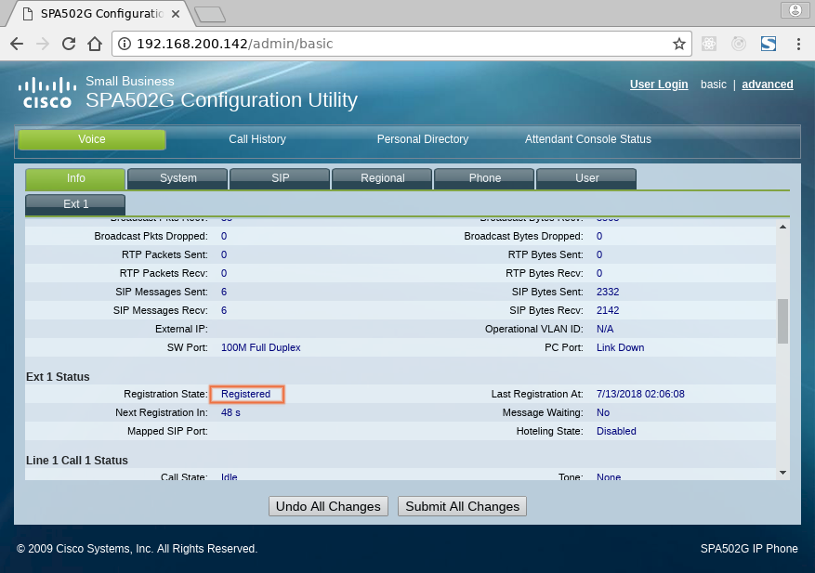The width and height of the screenshot is (815, 573).
Task: Switch to the User sub-tab
Action: [586, 178]
